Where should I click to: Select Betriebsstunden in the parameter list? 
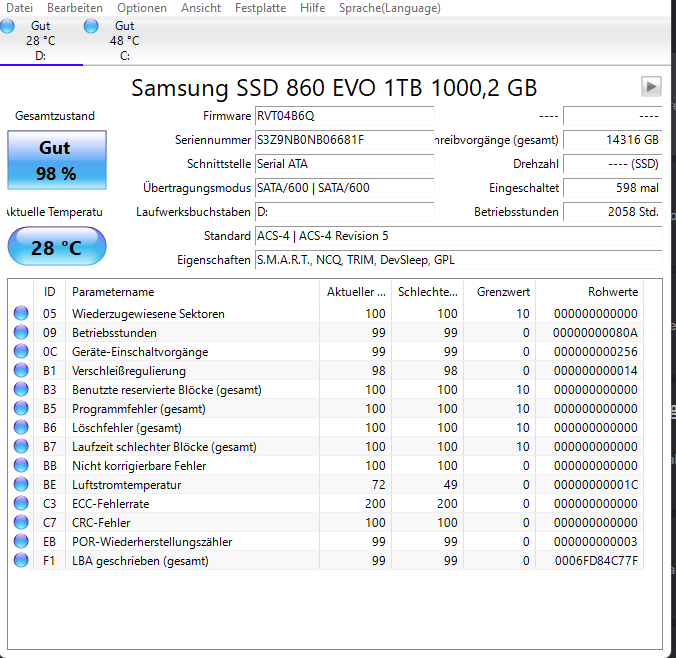click(114, 333)
